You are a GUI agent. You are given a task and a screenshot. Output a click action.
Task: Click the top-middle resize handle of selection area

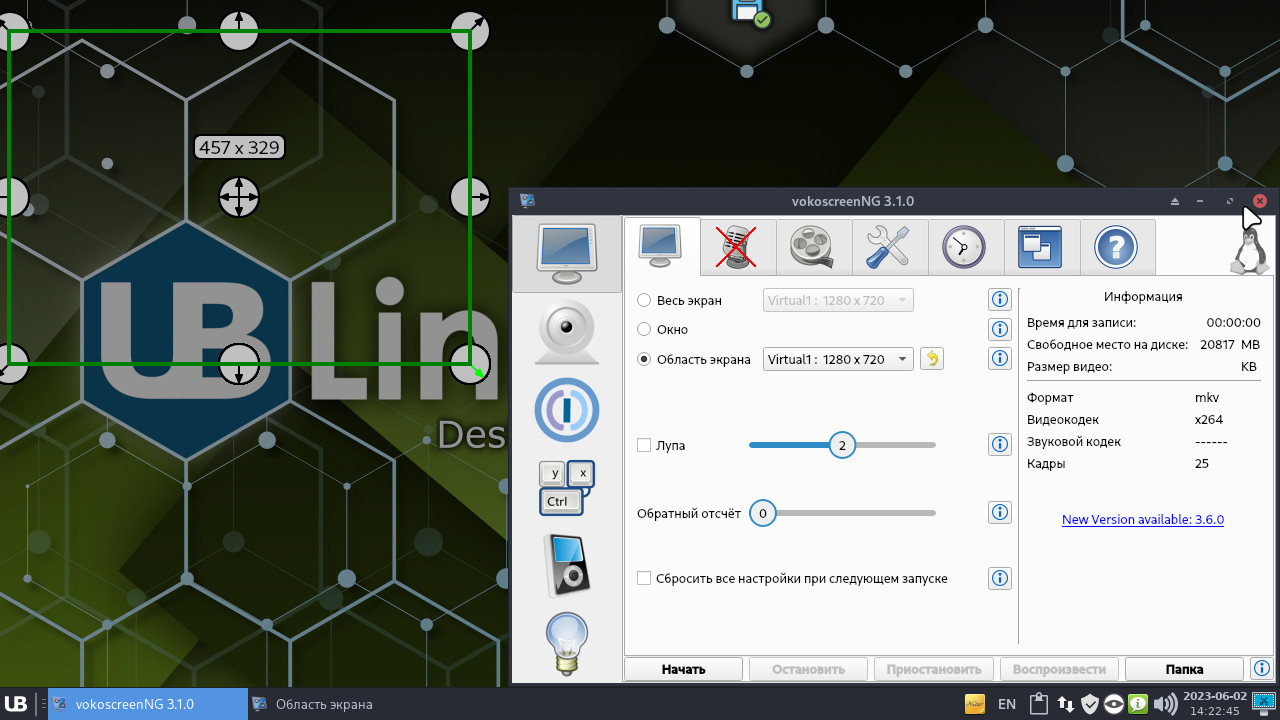239,29
